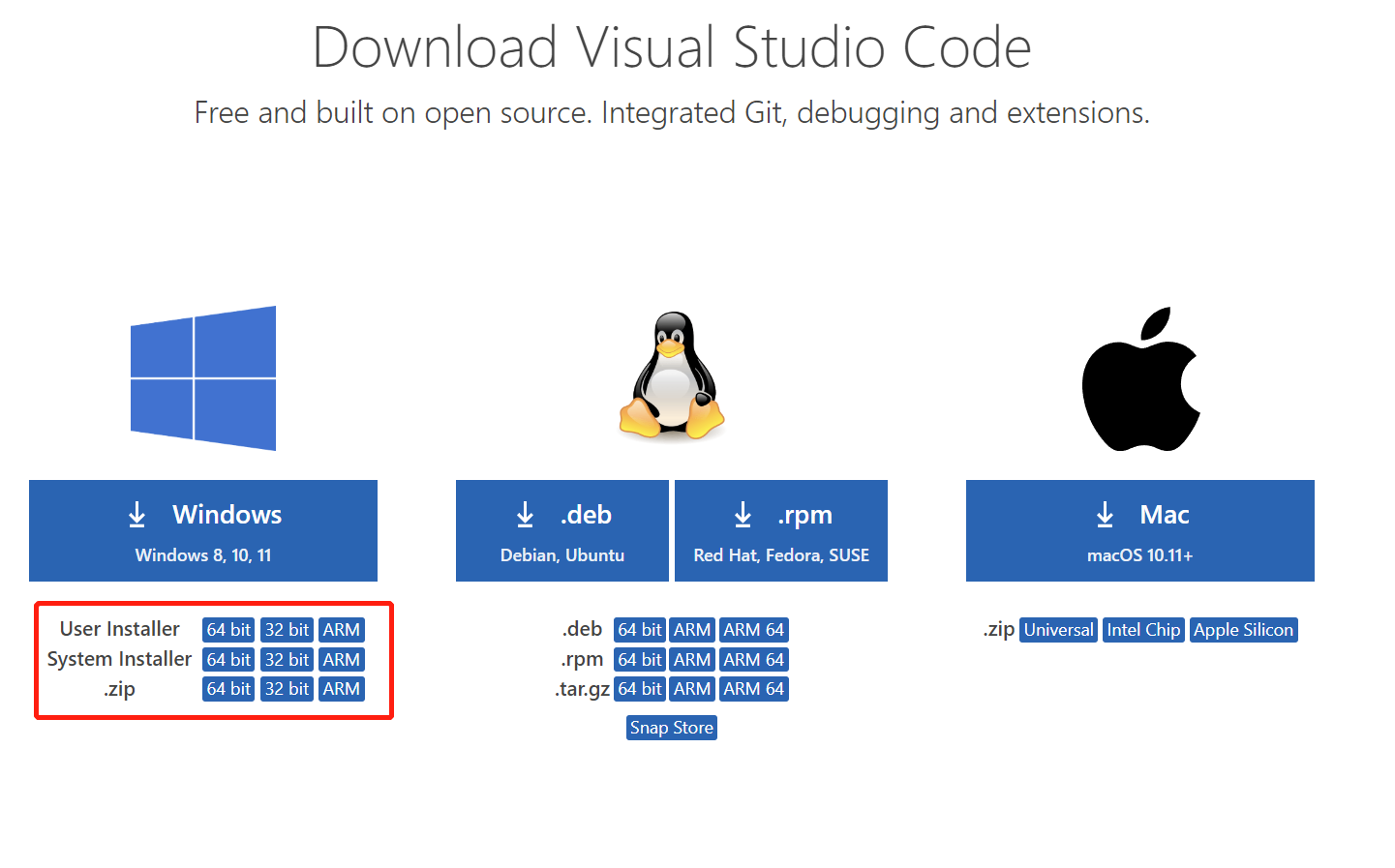Click the Linux Tux penguin icon
The height and width of the screenshot is (868, 1395).
(x=672, y=375)
